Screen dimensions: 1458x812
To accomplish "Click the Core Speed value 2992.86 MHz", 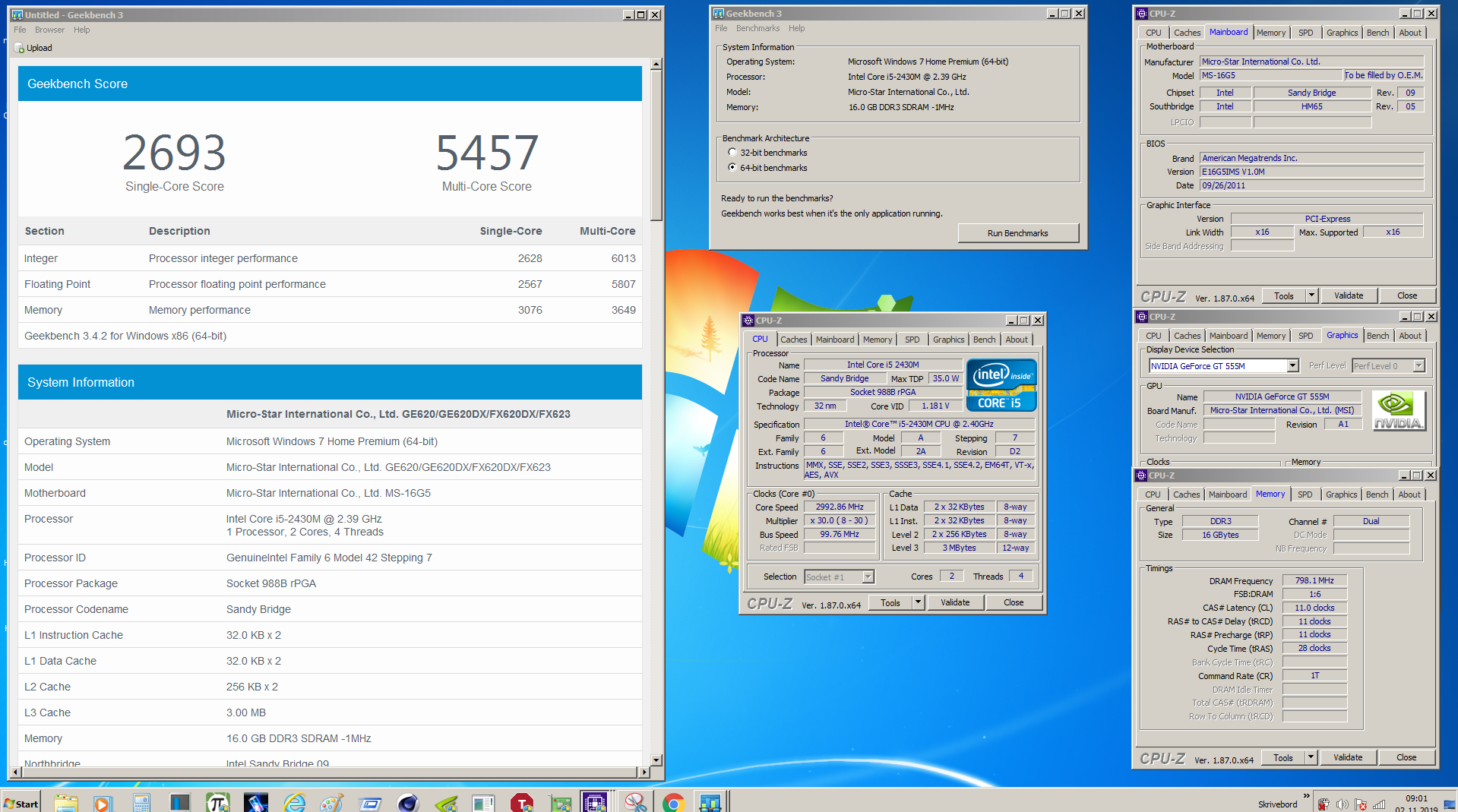I will tap(840, 507).
